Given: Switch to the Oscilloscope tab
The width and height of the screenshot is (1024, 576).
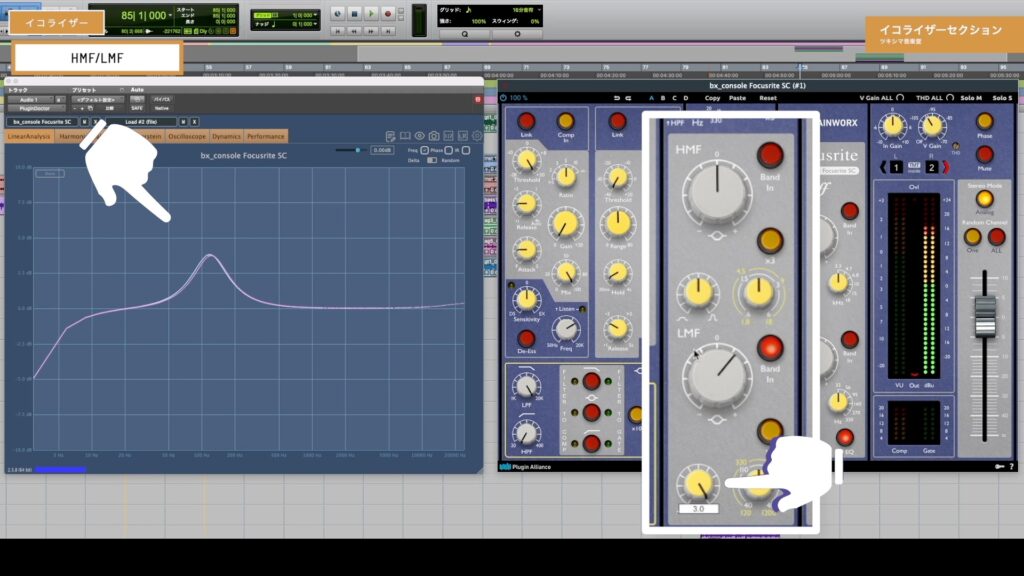Looking at the screenshot, I should (187, 136).
